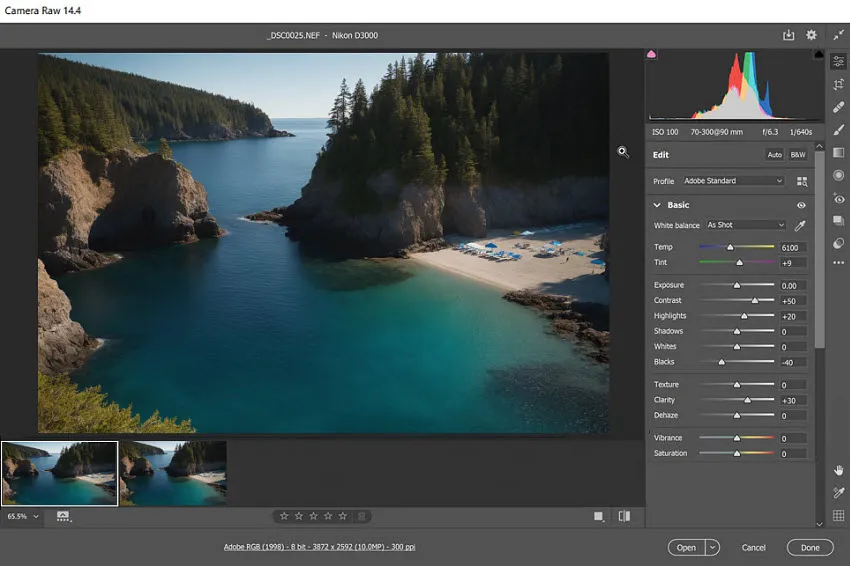Select the Red Eye removal tool

838,198
